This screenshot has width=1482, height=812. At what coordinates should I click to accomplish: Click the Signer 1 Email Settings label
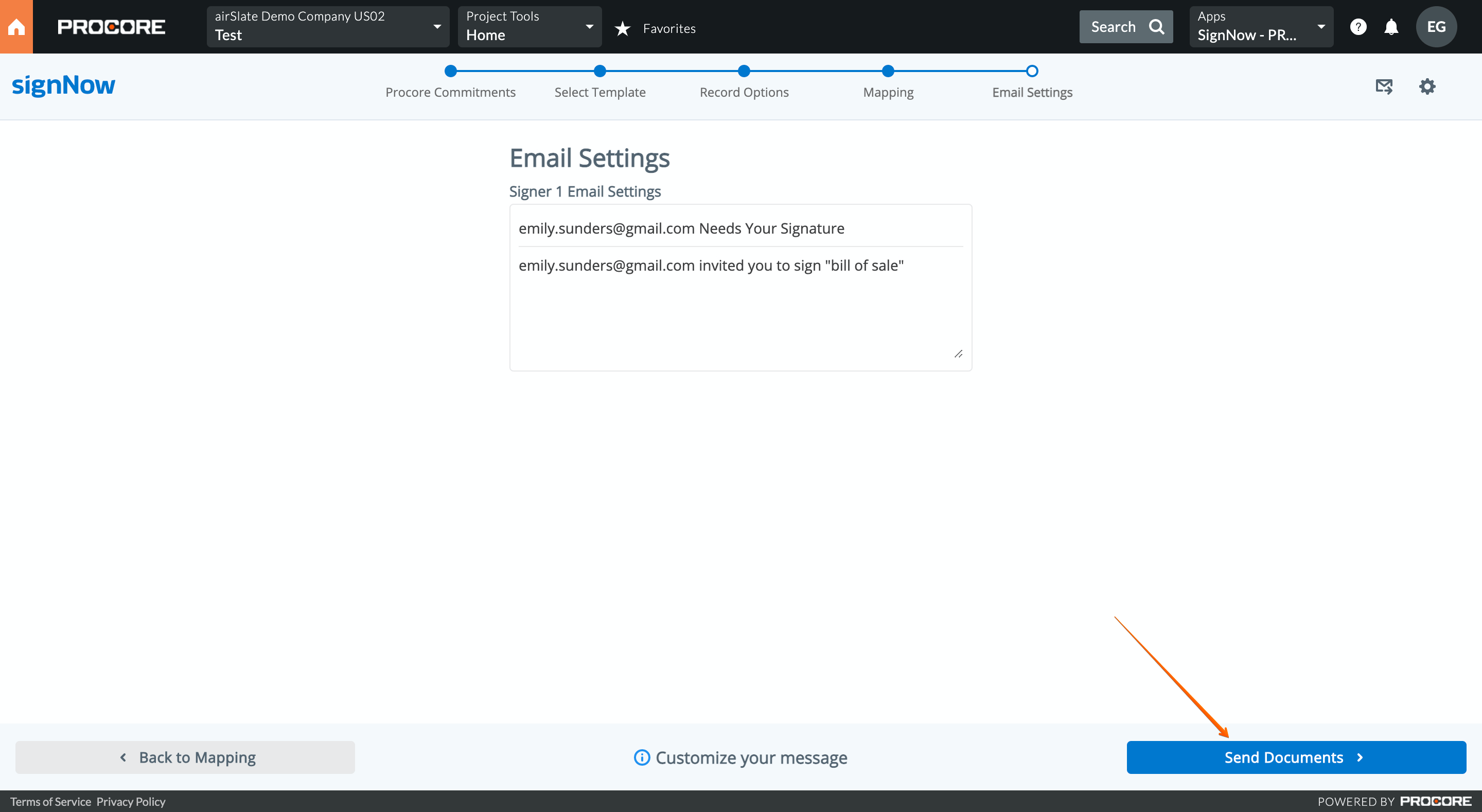coord(585,191)
